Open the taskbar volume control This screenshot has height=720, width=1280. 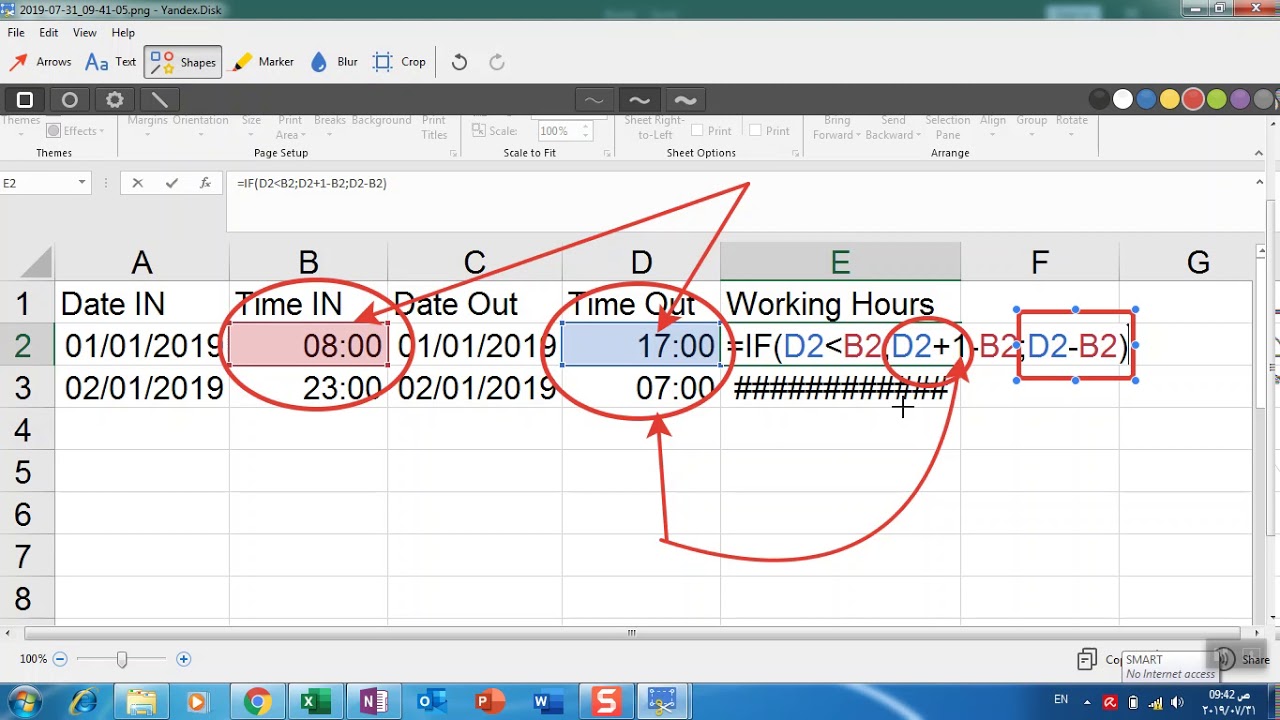click(x=1179, y=701)
